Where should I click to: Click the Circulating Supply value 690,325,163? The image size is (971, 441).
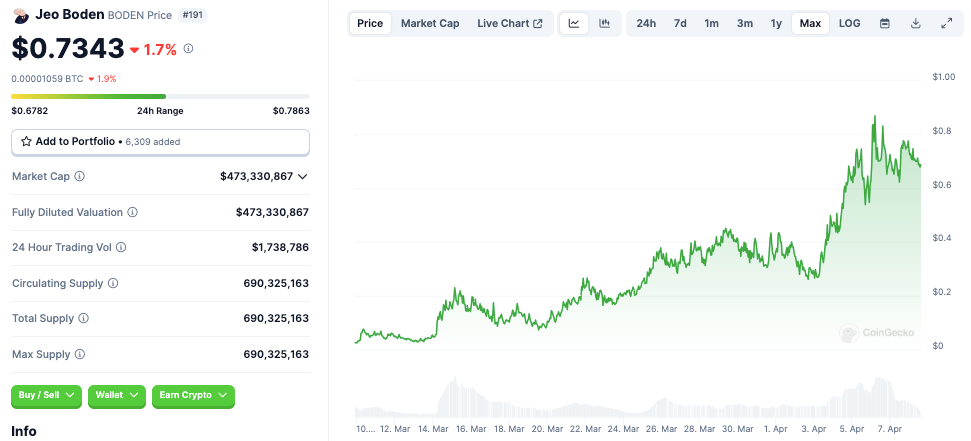point(276,283)
